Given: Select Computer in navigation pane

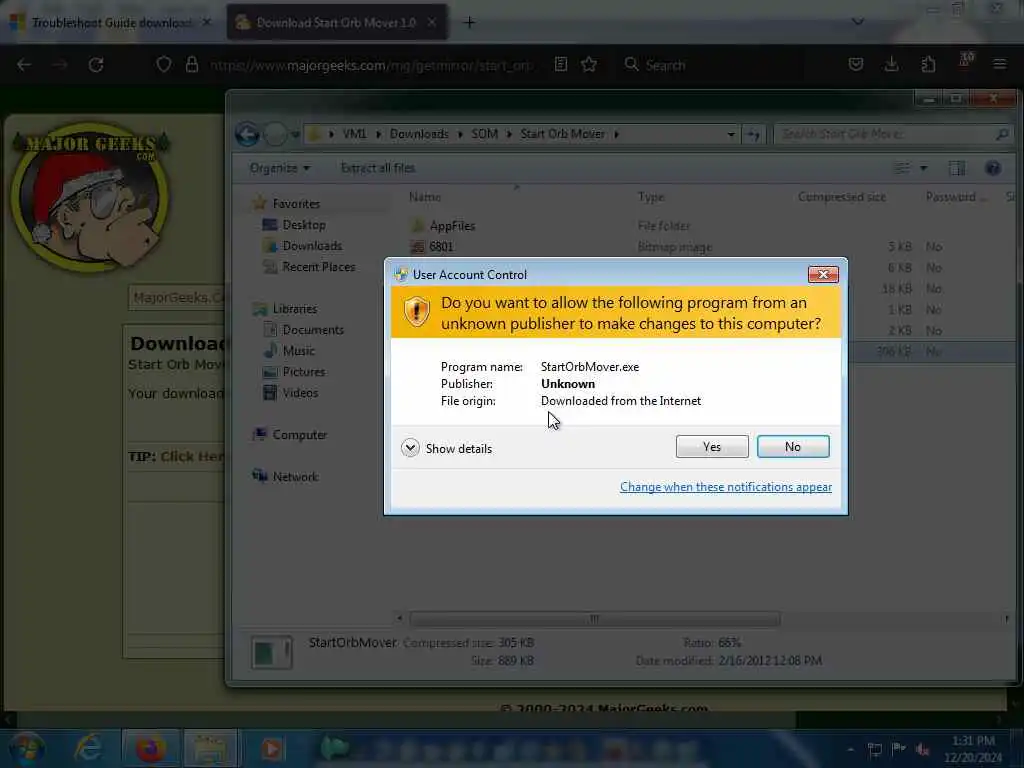Looking at the screenshot, I should coord(299,435).
